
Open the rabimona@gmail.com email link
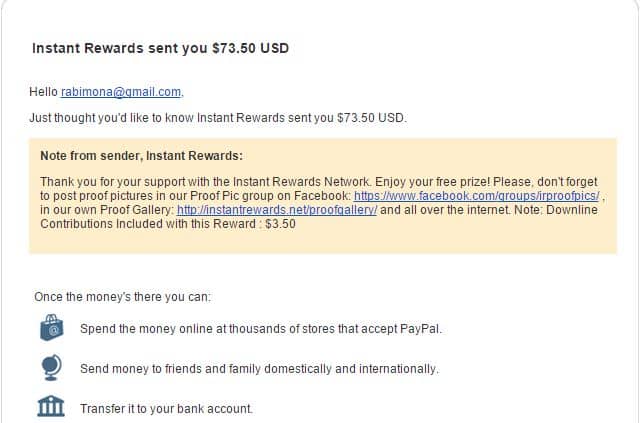(121, 92)
